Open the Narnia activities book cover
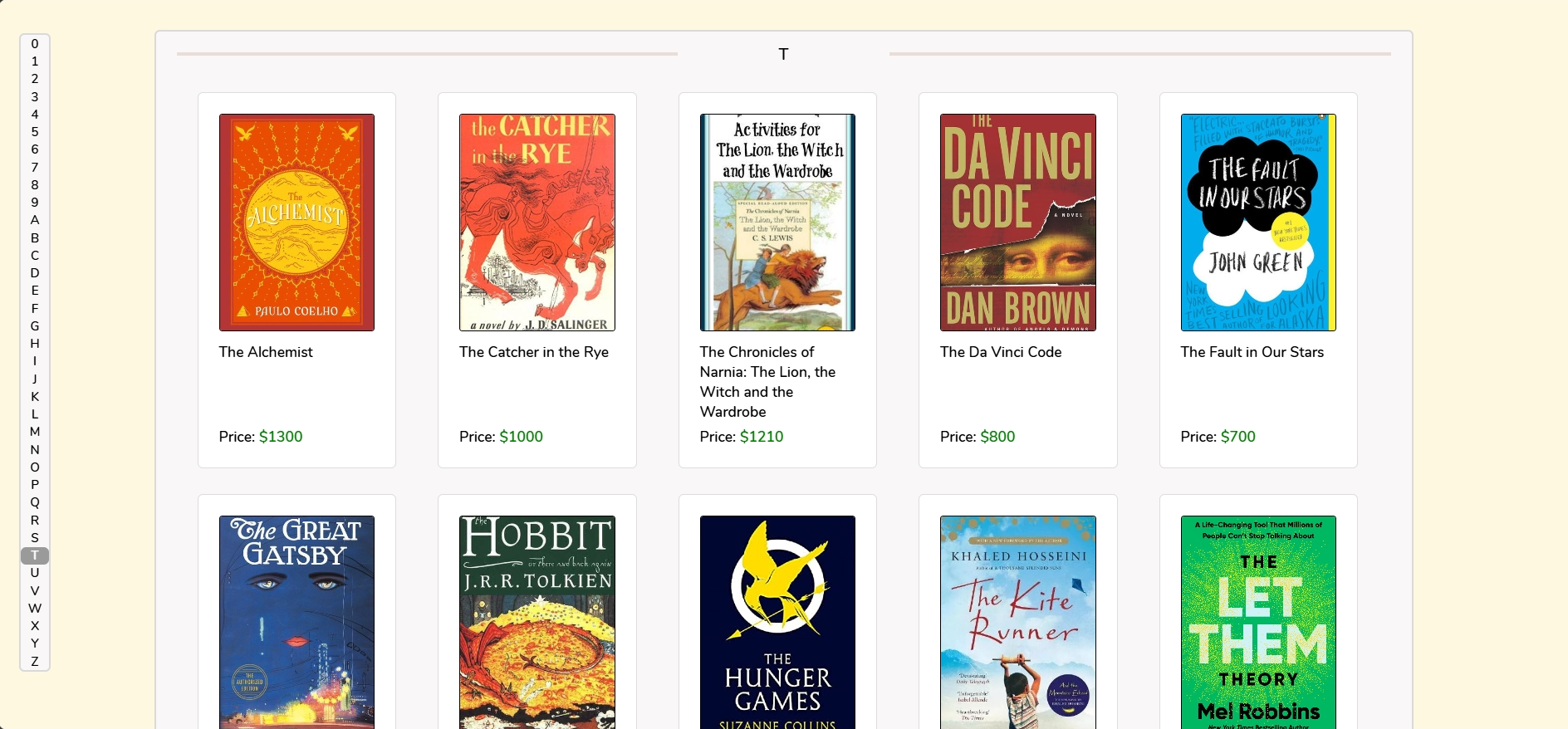The height and width of the screenshot is (729, 1568). coord(777,223)
